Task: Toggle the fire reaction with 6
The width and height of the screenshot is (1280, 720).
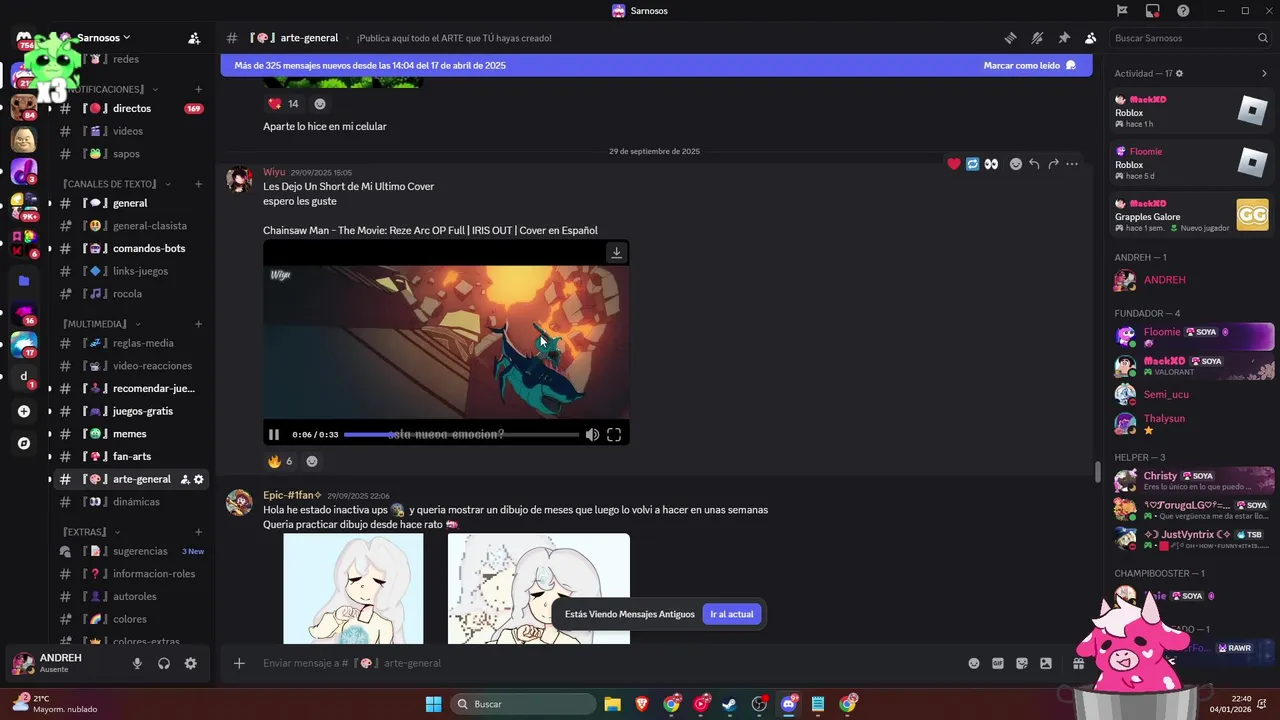Action: pyautogui.click(x=280, y=461)
